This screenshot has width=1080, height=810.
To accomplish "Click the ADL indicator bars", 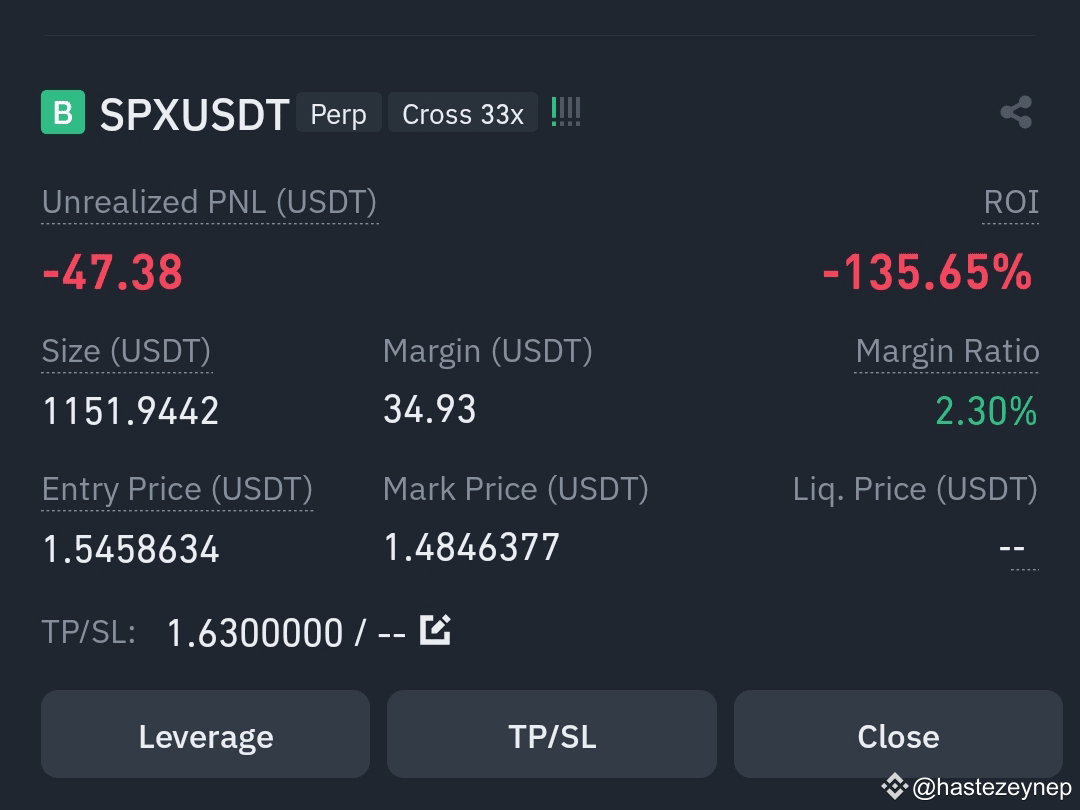I will (566, 112).
